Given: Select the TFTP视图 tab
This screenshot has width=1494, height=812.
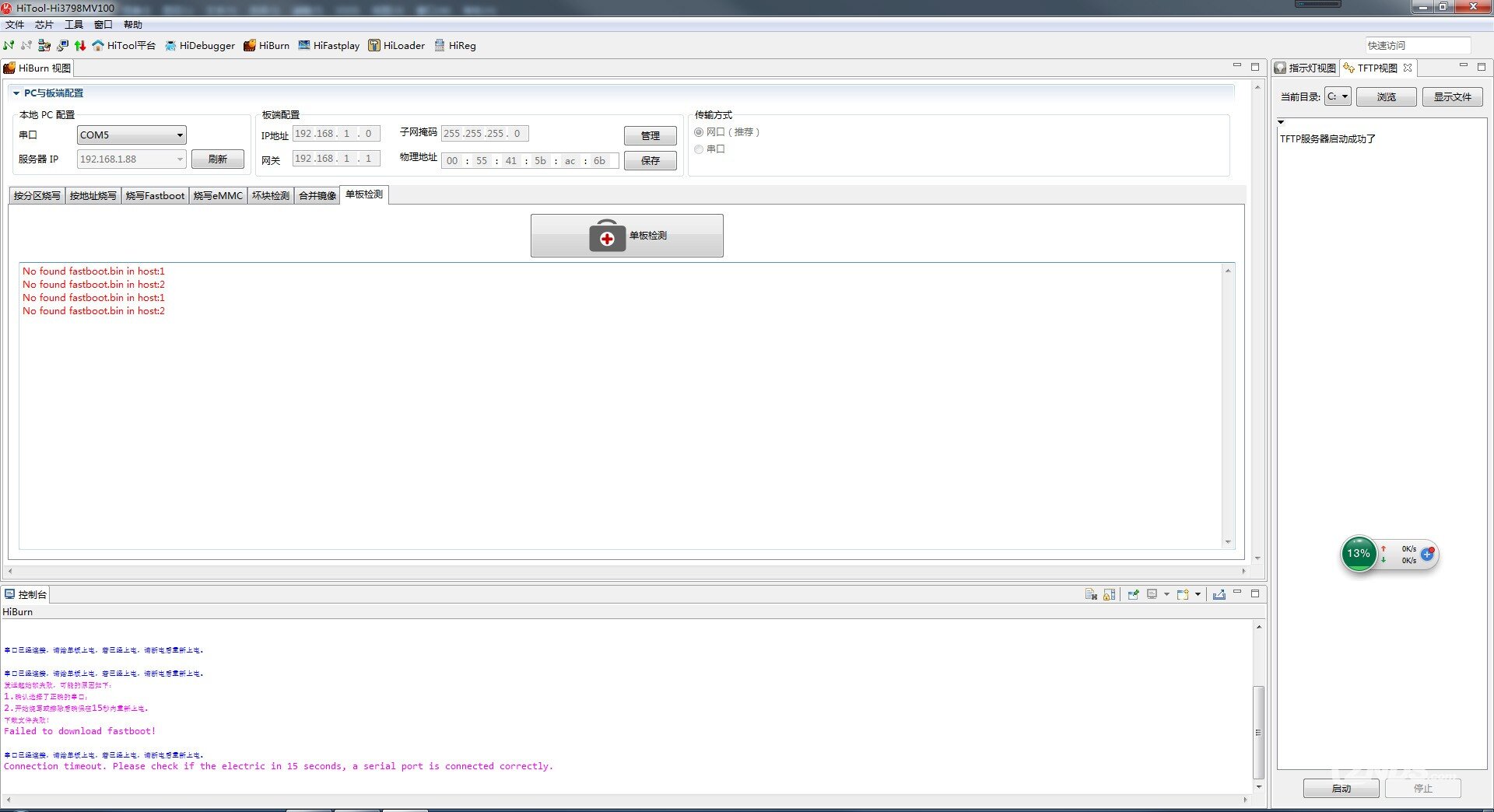Looking at the screenshot, I should (x=1377, y=68).
